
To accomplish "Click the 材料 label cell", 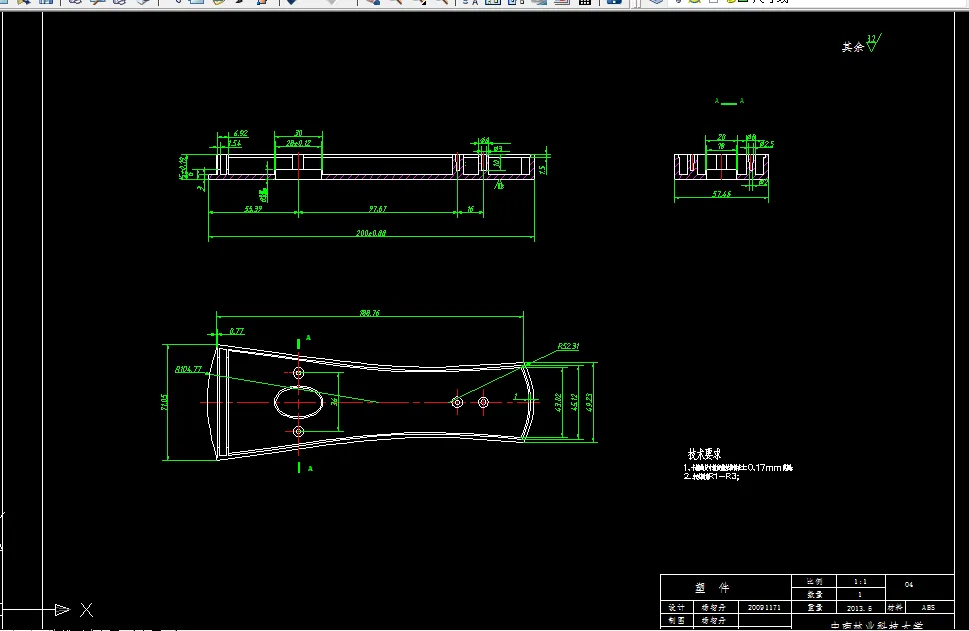I will 895,608.
